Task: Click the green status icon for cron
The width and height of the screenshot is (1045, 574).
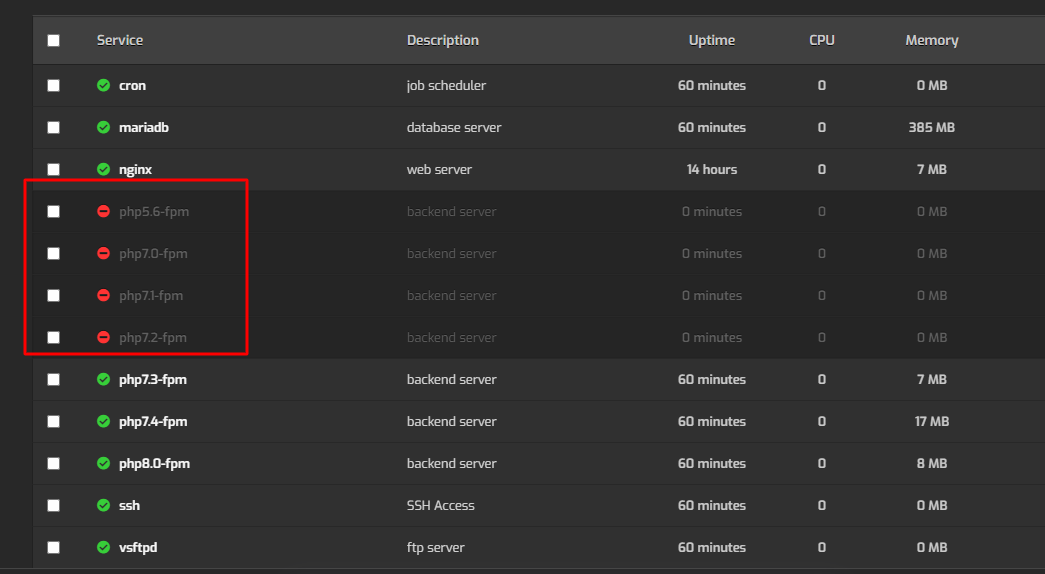Action: point(103,85)
